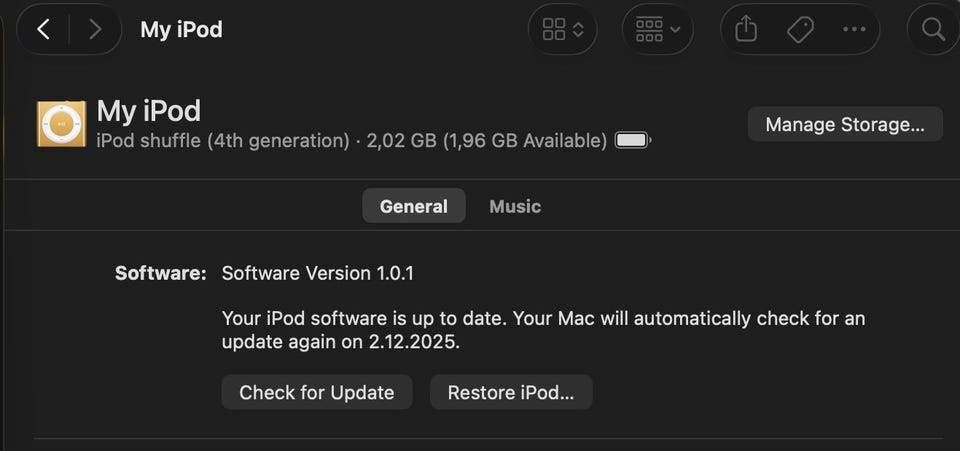Expand the group-by options dropdown

pyautogui.click(x=657, y=30)
